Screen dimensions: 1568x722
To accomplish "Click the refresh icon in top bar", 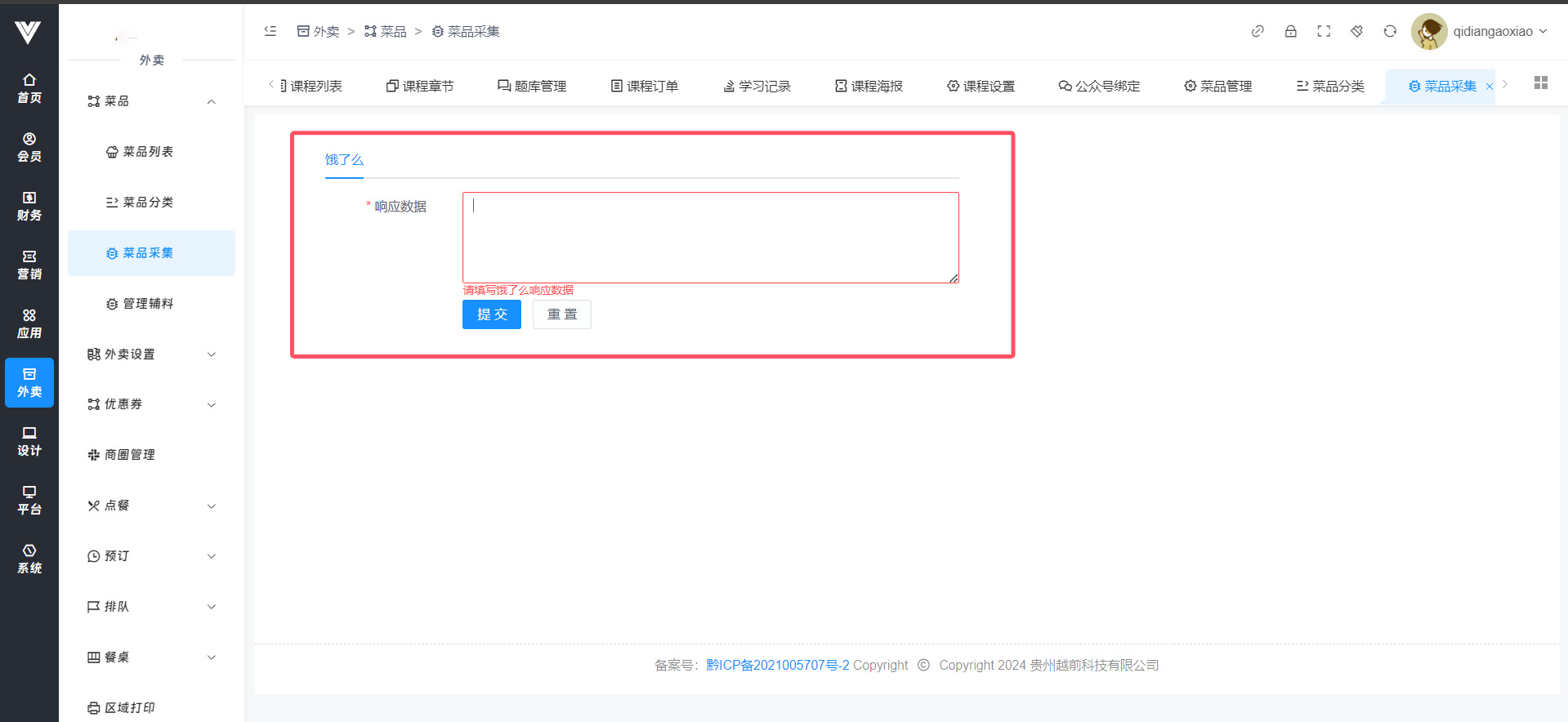I will [1390, 31].
